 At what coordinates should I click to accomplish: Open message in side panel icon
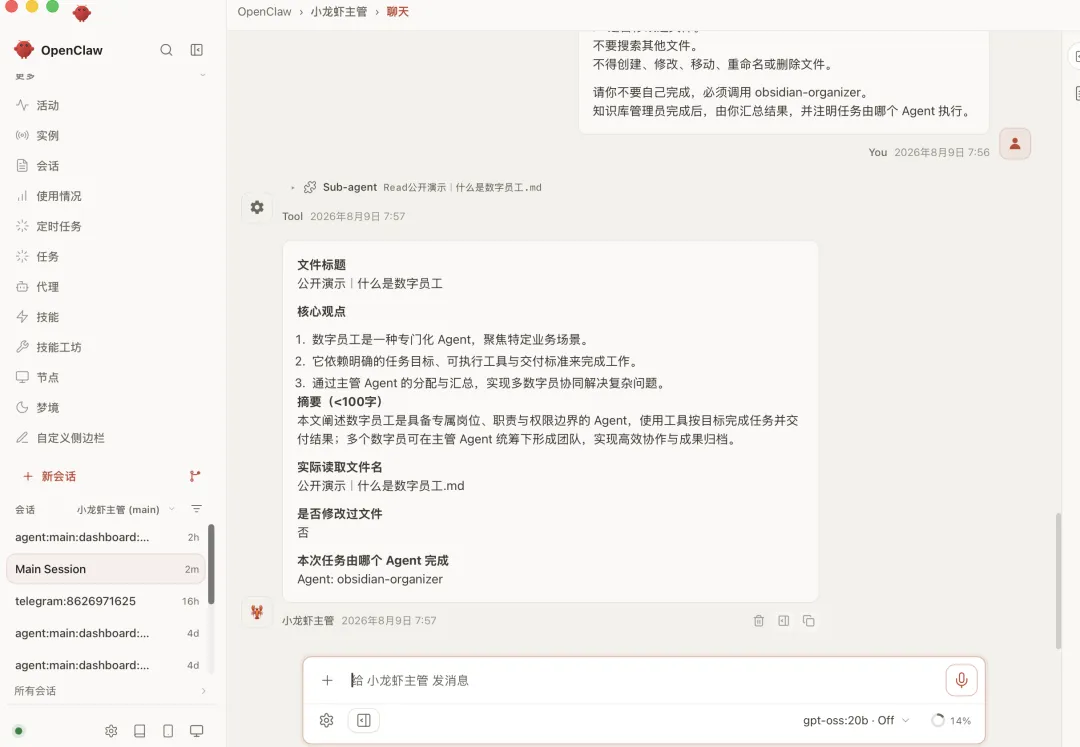click(x=784, y=621)
